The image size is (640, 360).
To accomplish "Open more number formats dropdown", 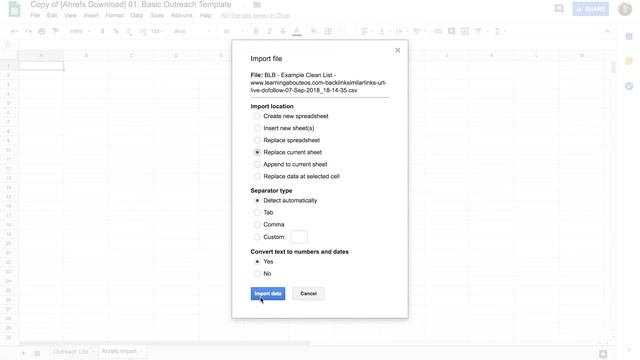I will coord(157,31).
